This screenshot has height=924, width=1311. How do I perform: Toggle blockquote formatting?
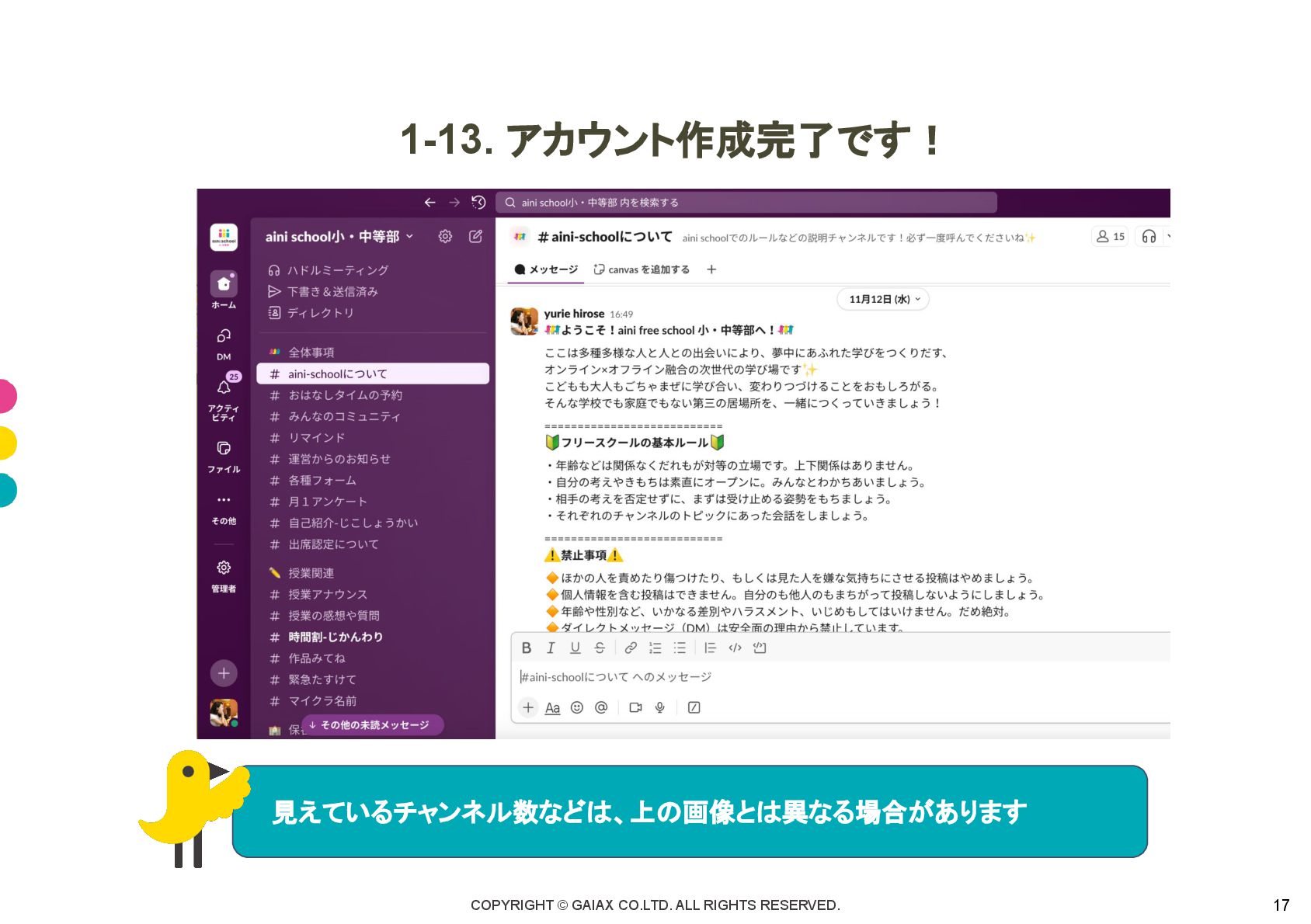[710, 648]
